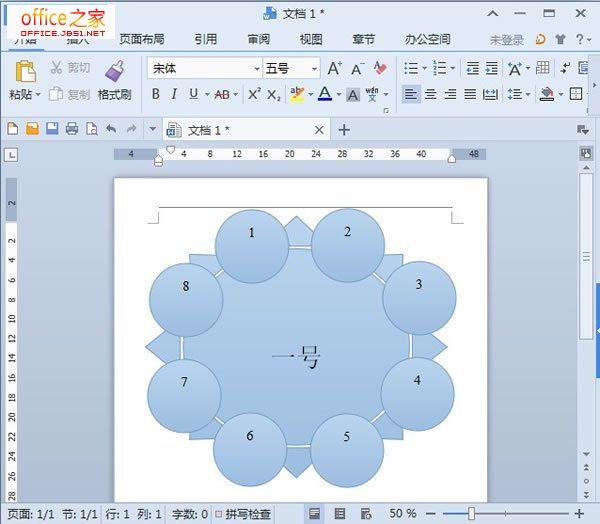
Task: Click the print icon in quick toolbar
Action: click(72, 129)
